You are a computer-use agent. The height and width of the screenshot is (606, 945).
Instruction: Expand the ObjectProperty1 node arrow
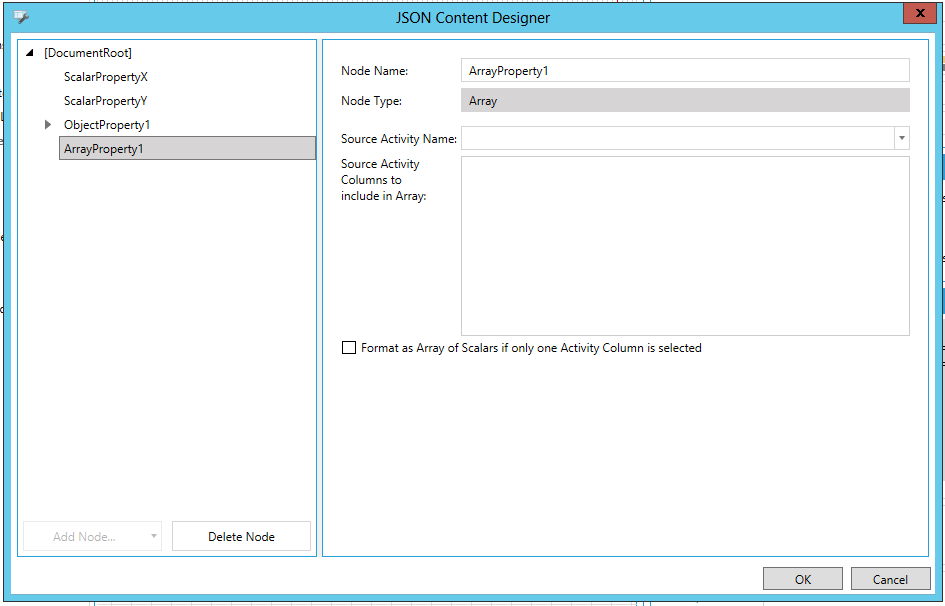[x=48, y=125]
